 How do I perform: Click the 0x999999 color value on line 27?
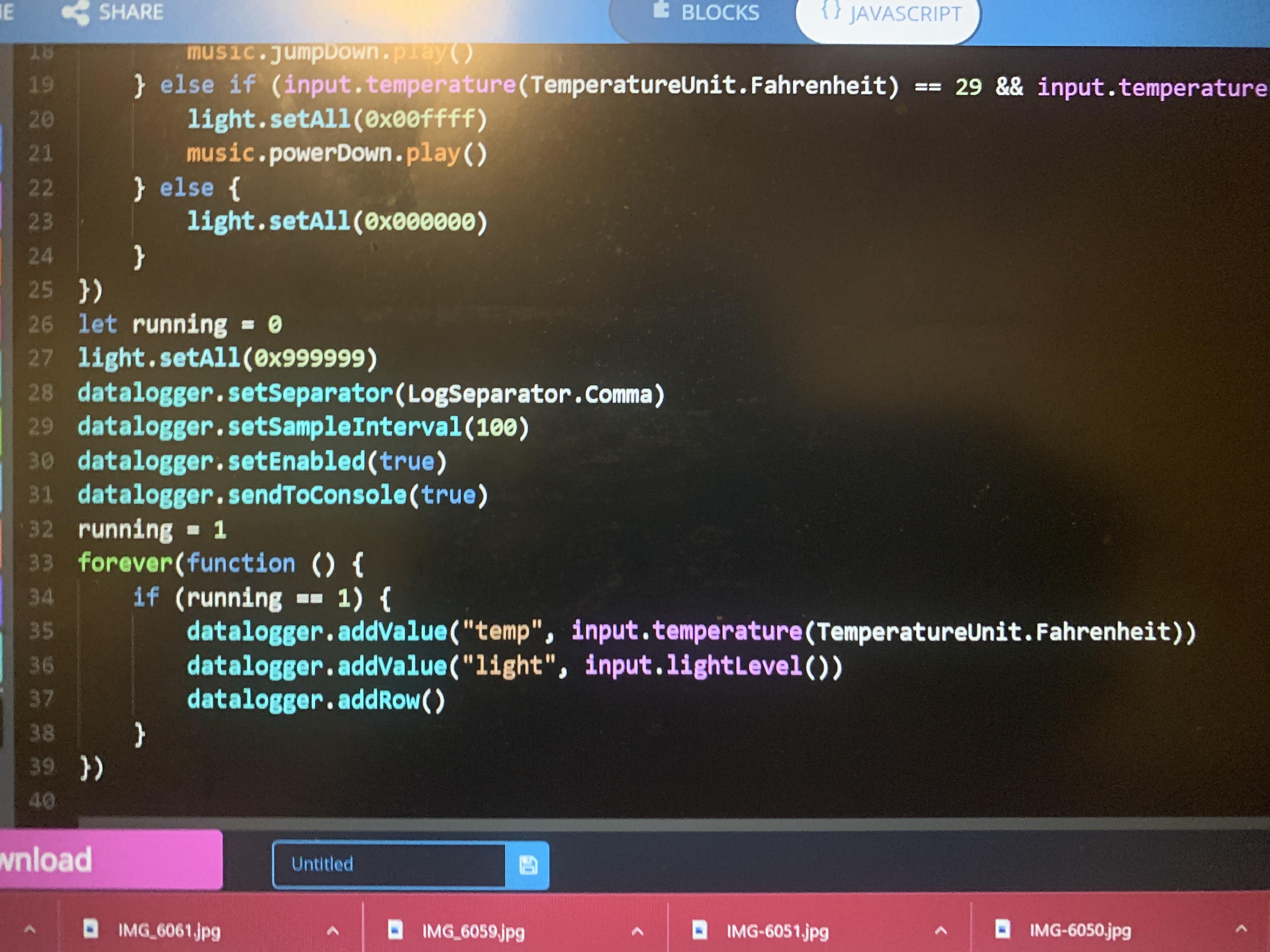point(309,359)
